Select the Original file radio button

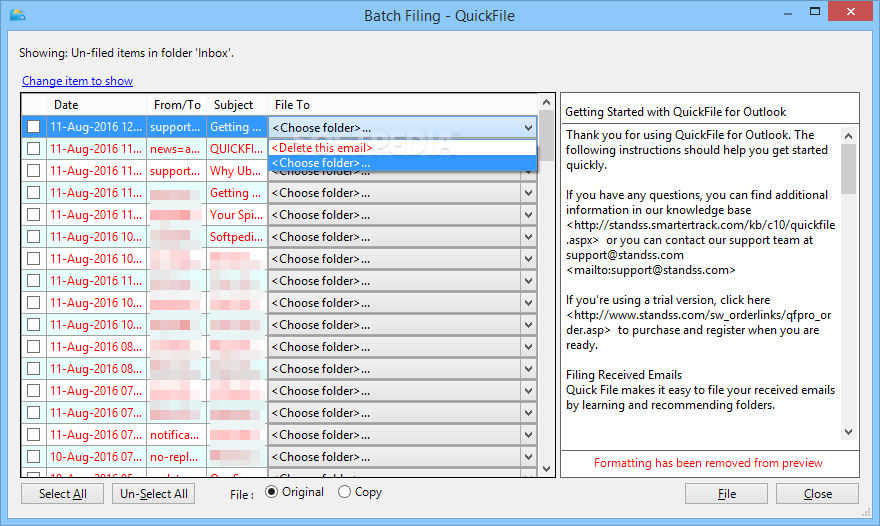272,492
